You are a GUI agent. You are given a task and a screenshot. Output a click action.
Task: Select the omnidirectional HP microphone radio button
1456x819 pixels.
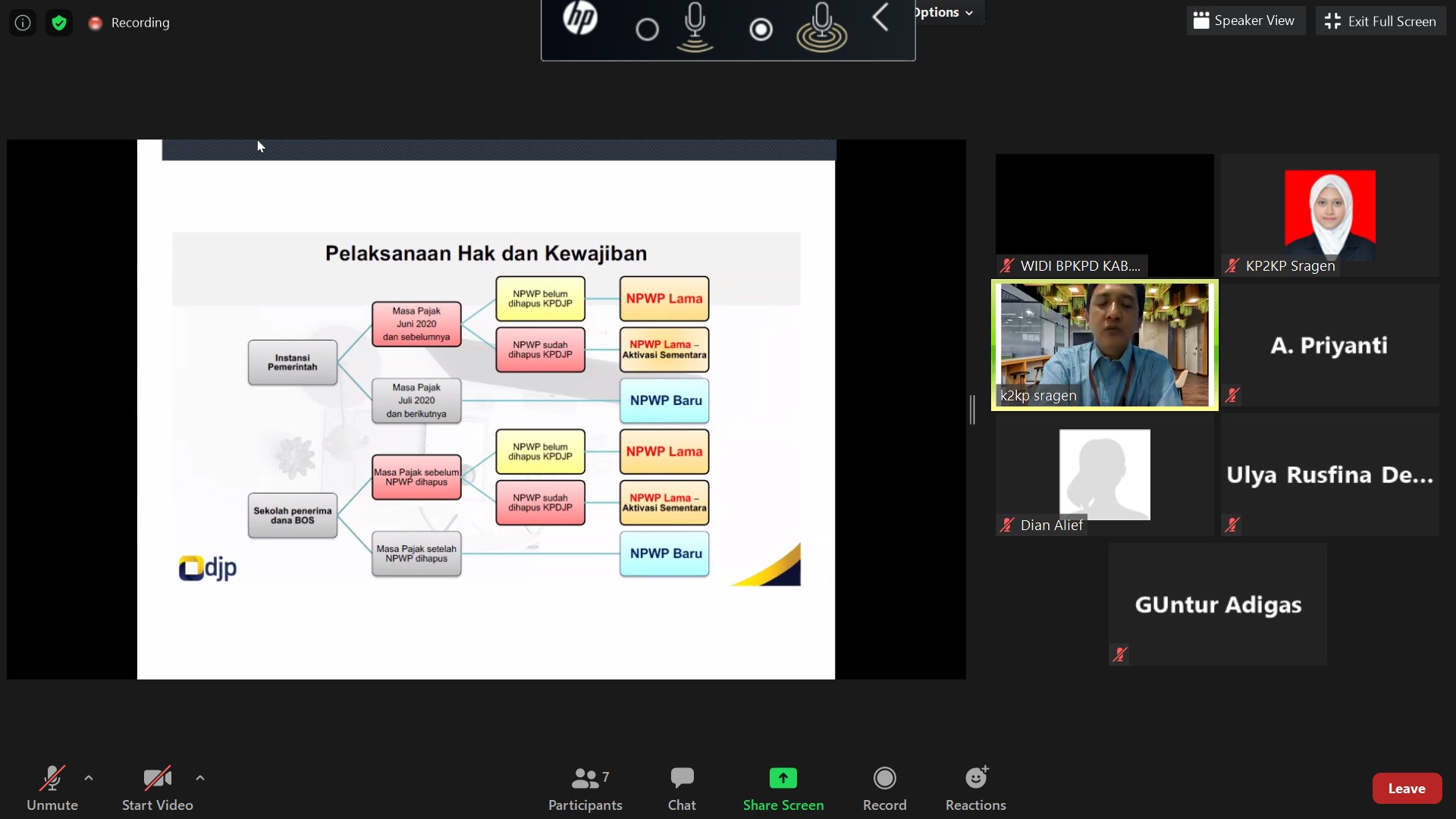click(x=761, y=30)
